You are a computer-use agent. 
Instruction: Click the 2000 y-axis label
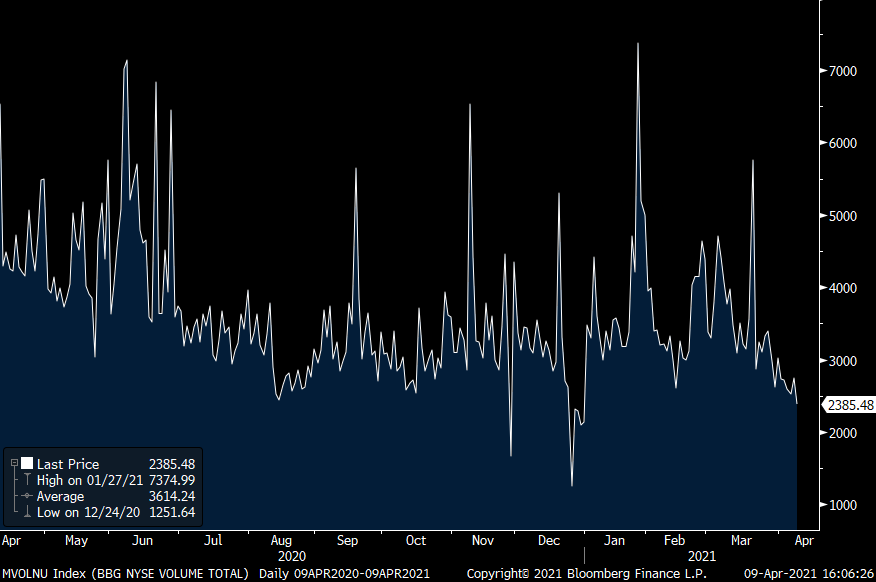tap(843, 433)
